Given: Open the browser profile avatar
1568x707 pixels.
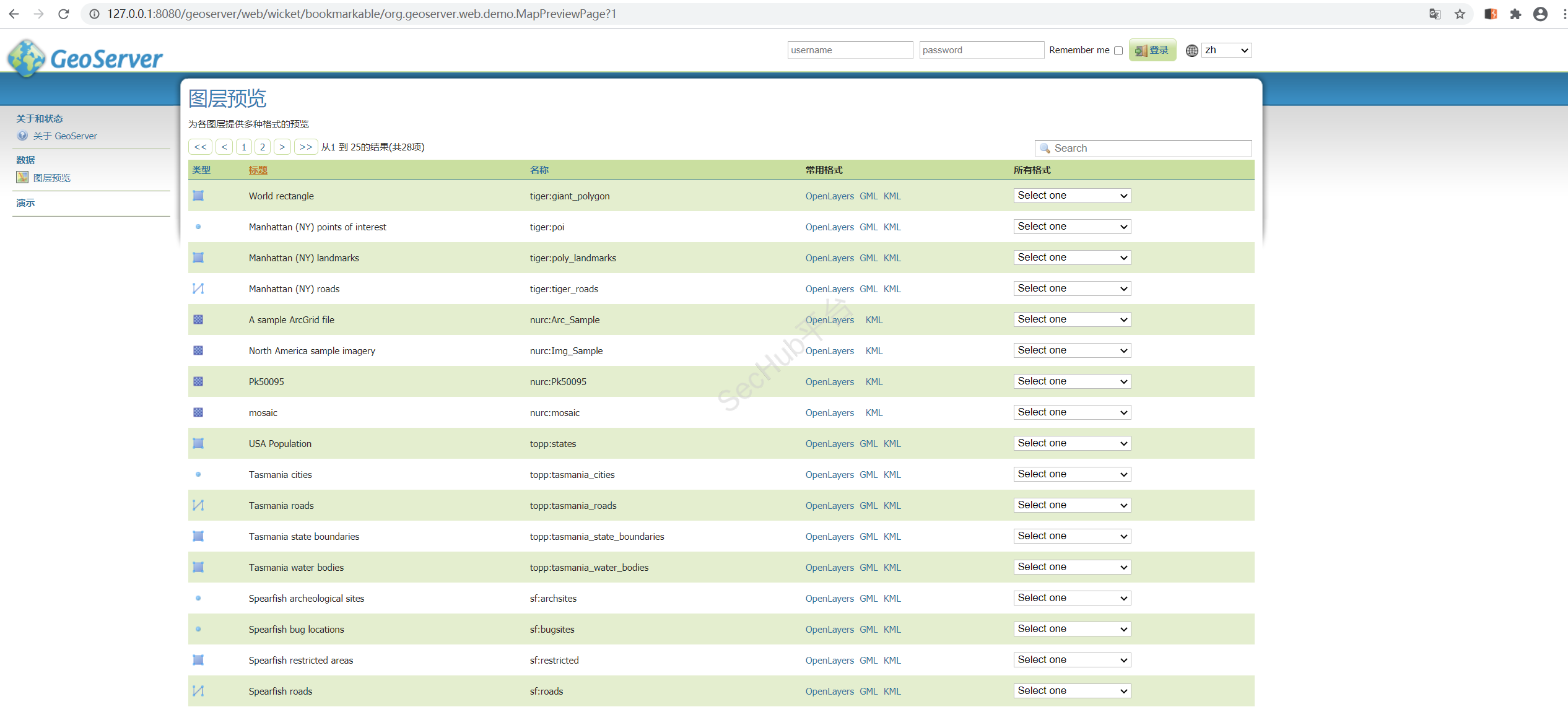Looking at the screenshot, I should pos(1540,14).
